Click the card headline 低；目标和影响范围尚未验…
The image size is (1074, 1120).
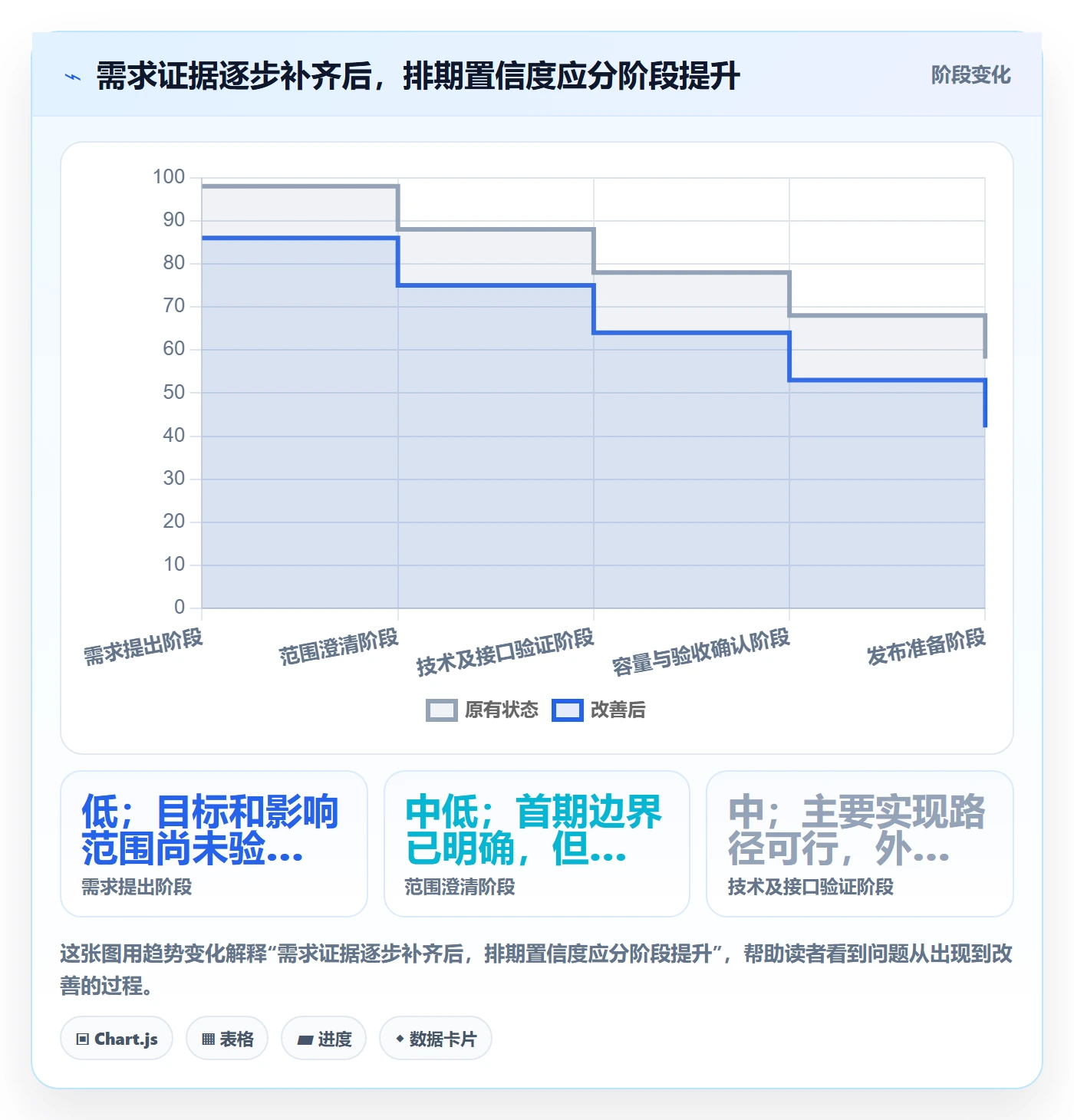(x=210, y=830)
